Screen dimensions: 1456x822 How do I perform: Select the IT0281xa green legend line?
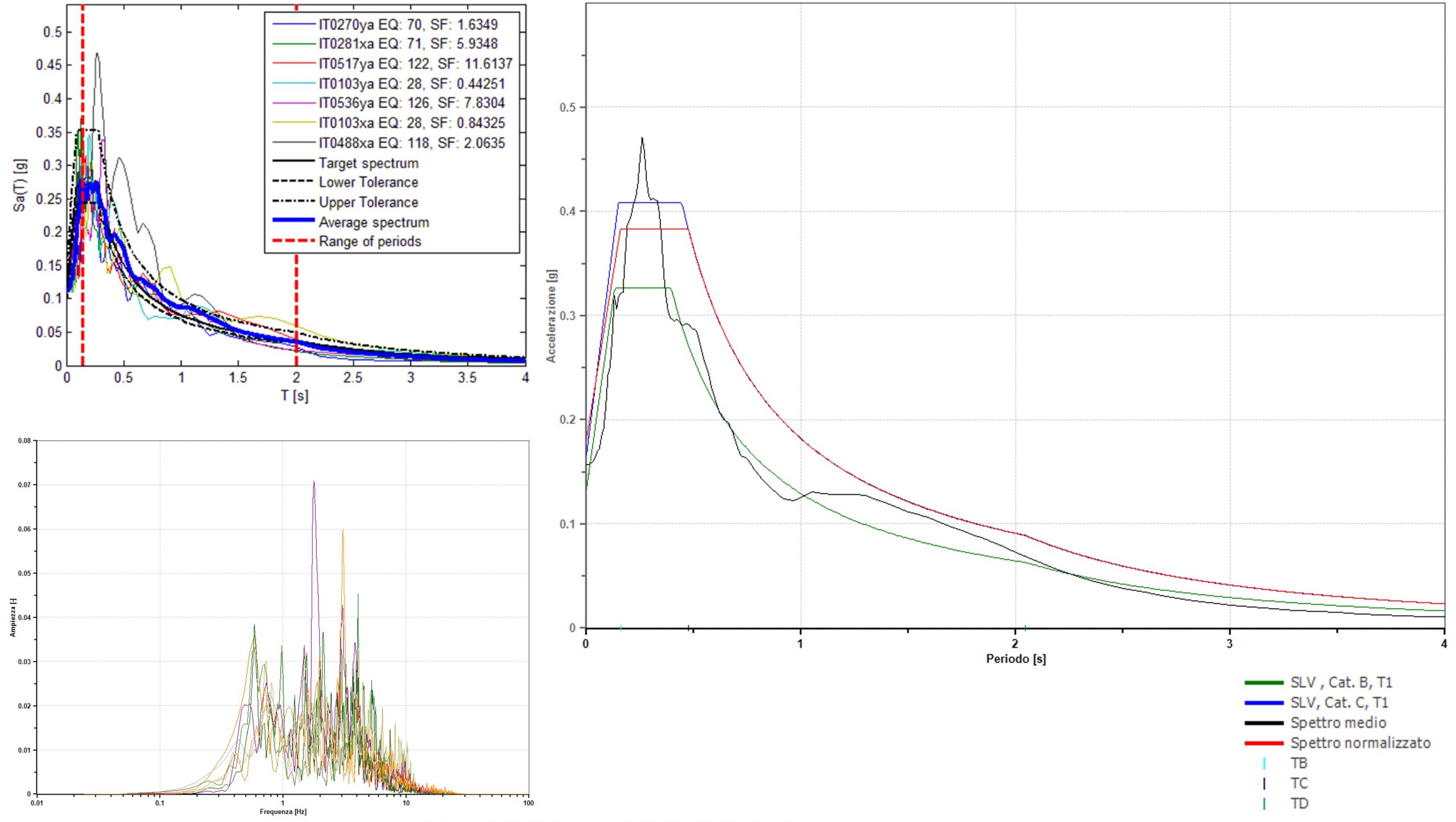coord(293,44)
